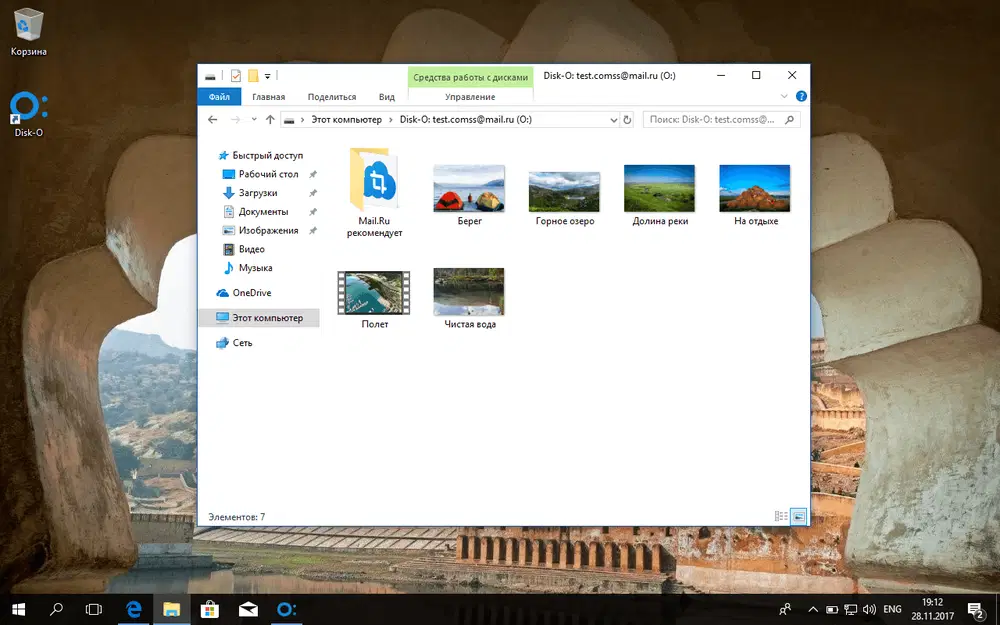Select OneDrive in navigation pane
Screen dimensions: 1000x625
244,293
